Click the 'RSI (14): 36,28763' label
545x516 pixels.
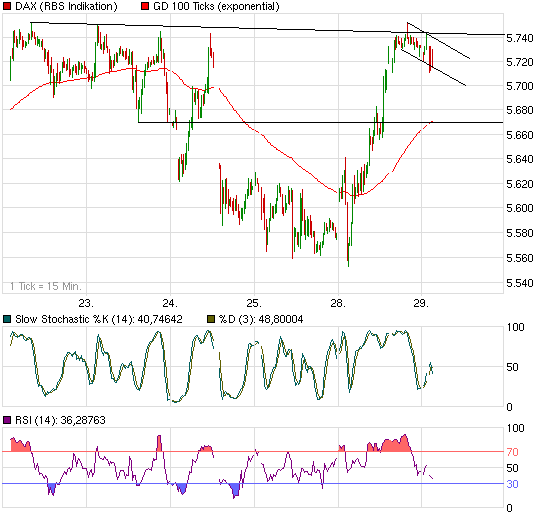(60, 420)
